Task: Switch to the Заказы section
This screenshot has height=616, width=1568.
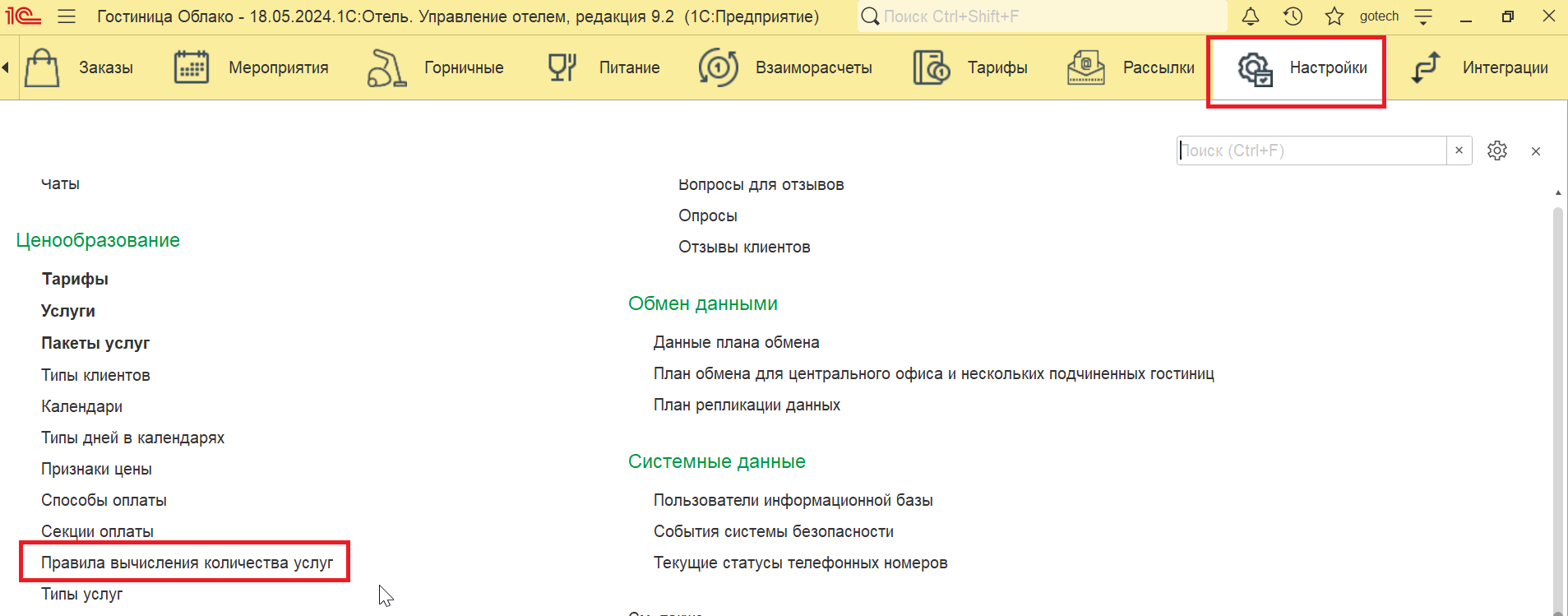Action: [106, 67]
